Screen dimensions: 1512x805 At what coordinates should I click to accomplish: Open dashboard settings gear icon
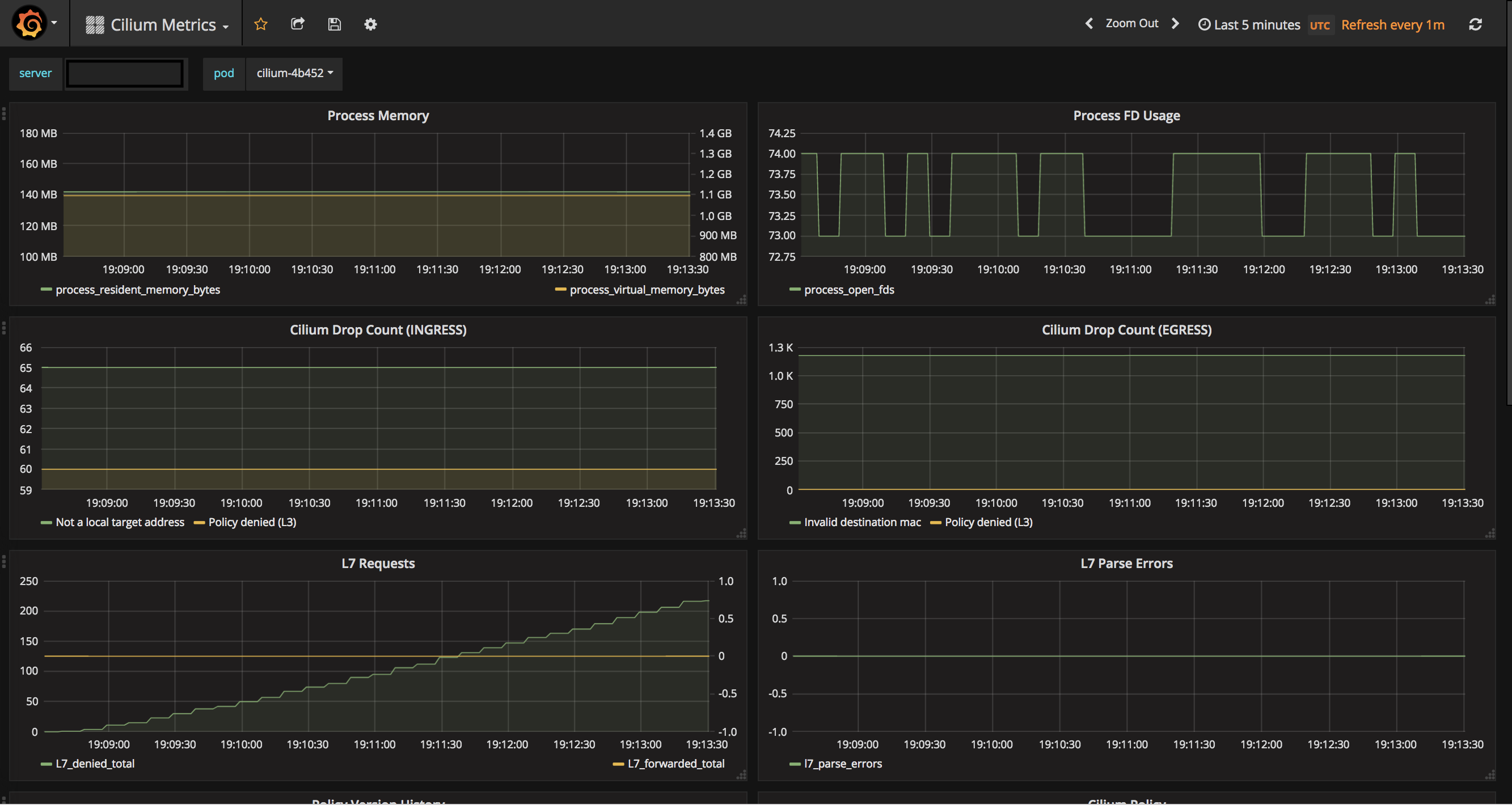370,24
